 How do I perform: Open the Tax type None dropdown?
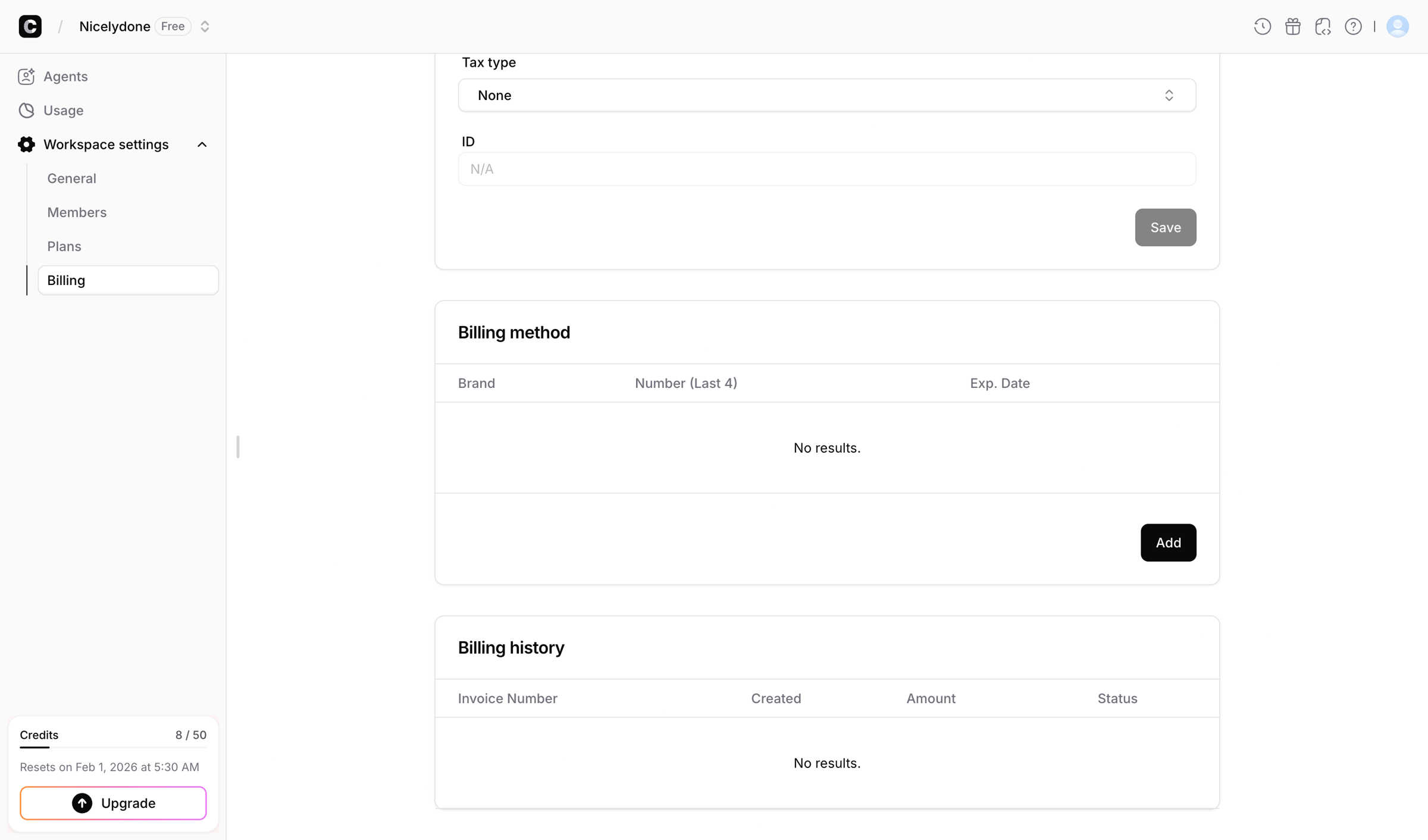coord(826,95)
